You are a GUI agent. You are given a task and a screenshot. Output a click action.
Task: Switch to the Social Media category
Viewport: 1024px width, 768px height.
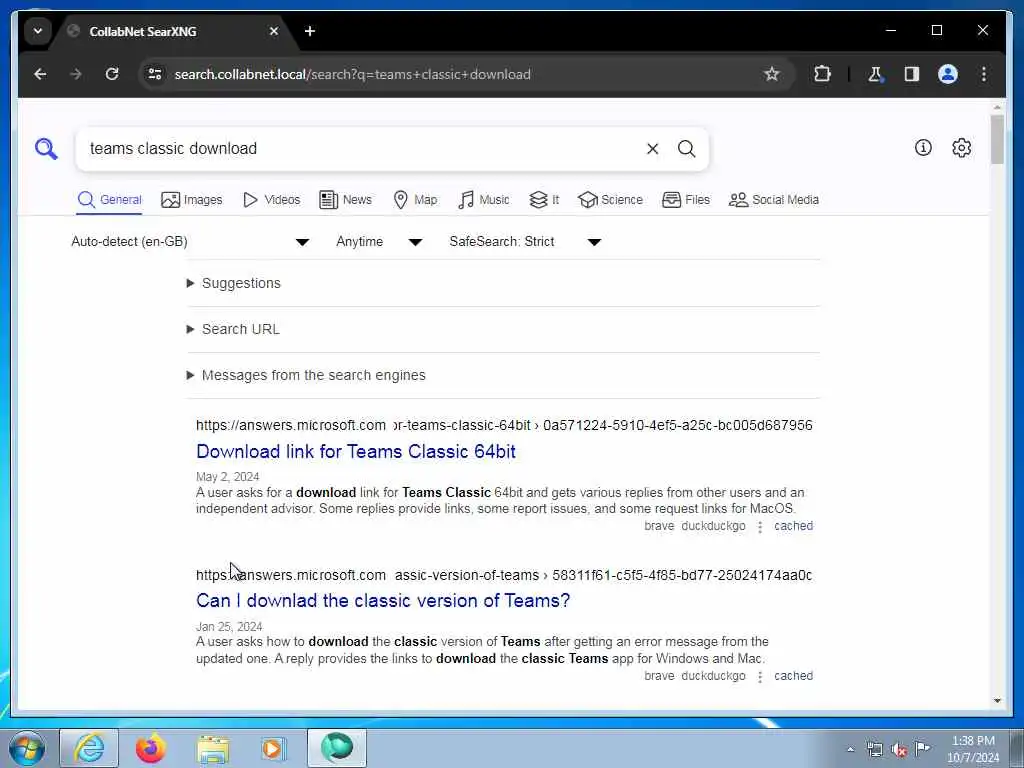[774, 200]
